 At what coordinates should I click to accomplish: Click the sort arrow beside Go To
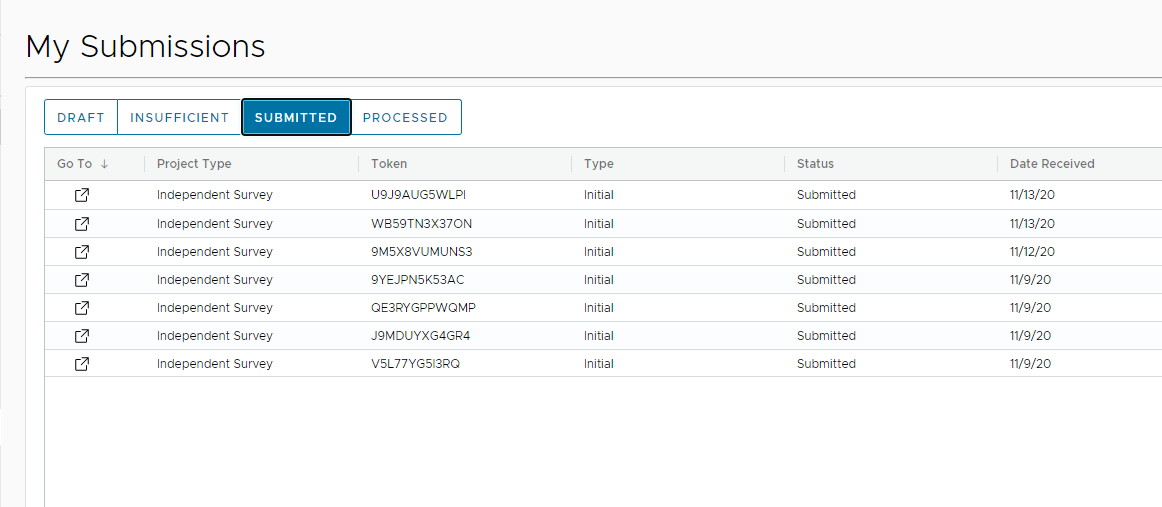tap(104, 164)
